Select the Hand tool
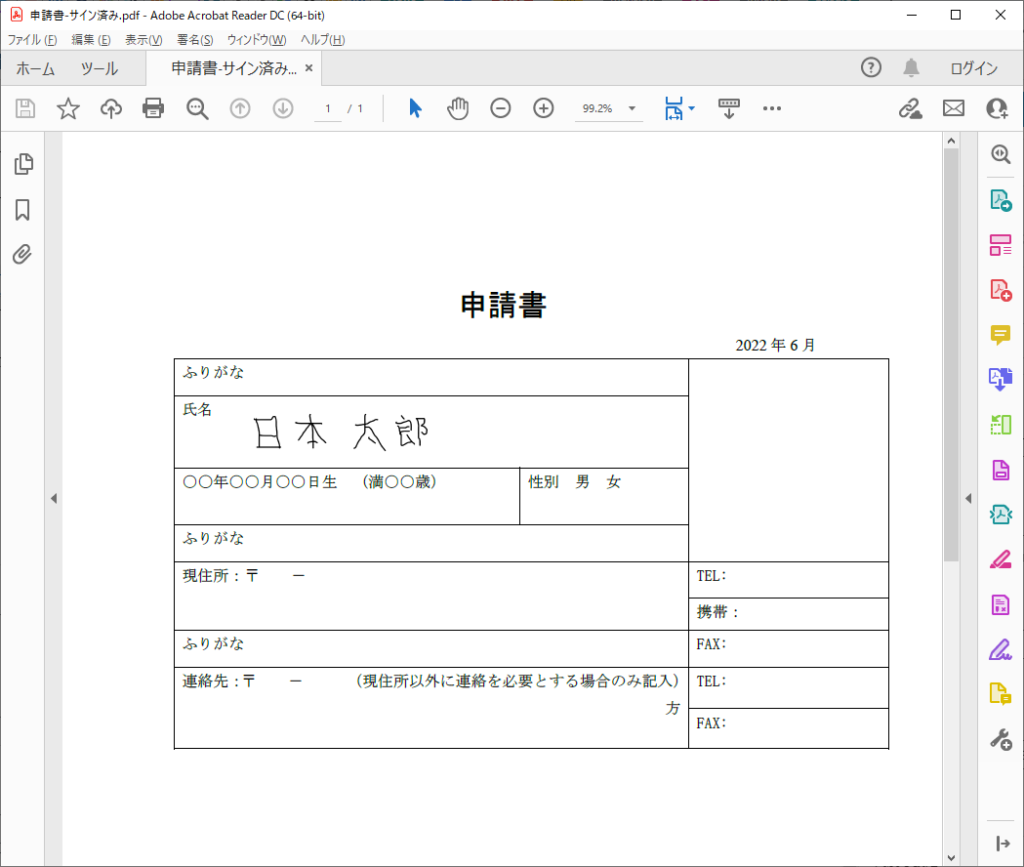 [457, 108]
